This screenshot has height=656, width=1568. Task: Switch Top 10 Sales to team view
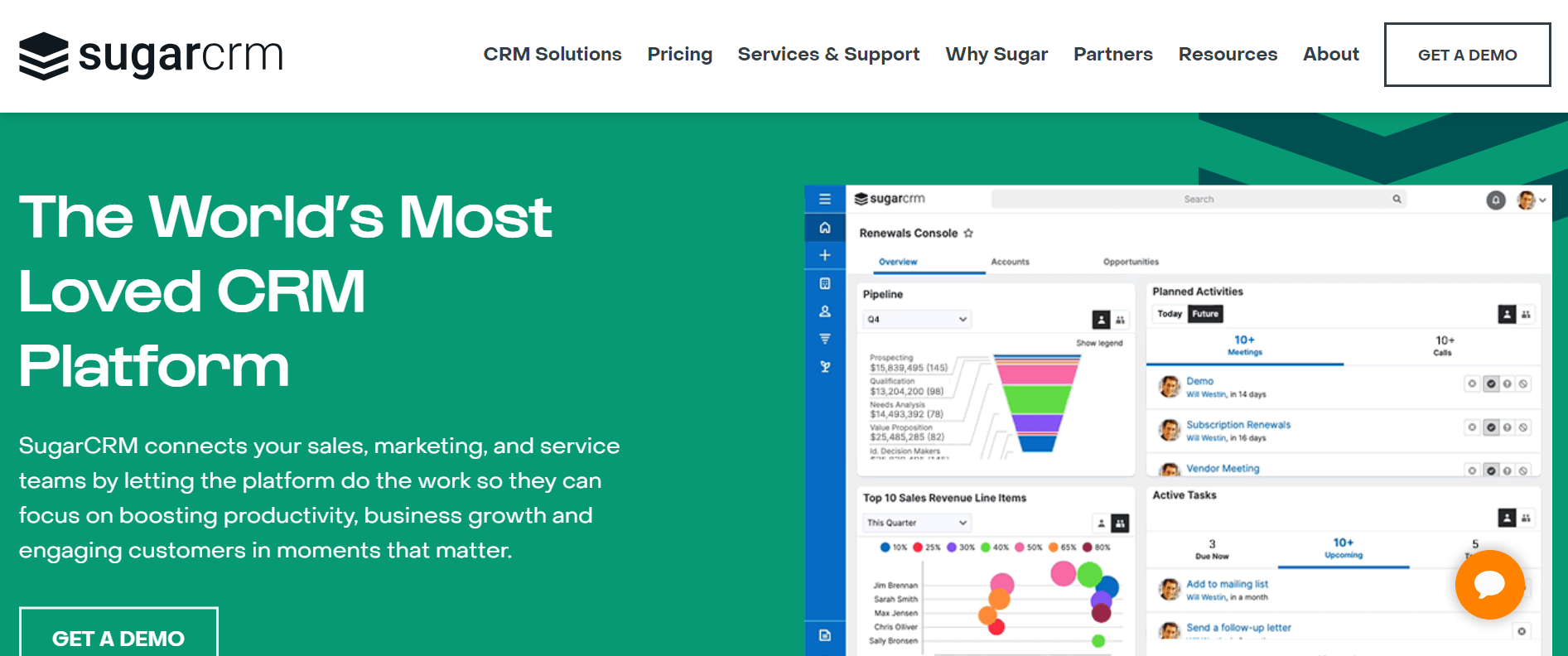click(x=1120, y=523)
